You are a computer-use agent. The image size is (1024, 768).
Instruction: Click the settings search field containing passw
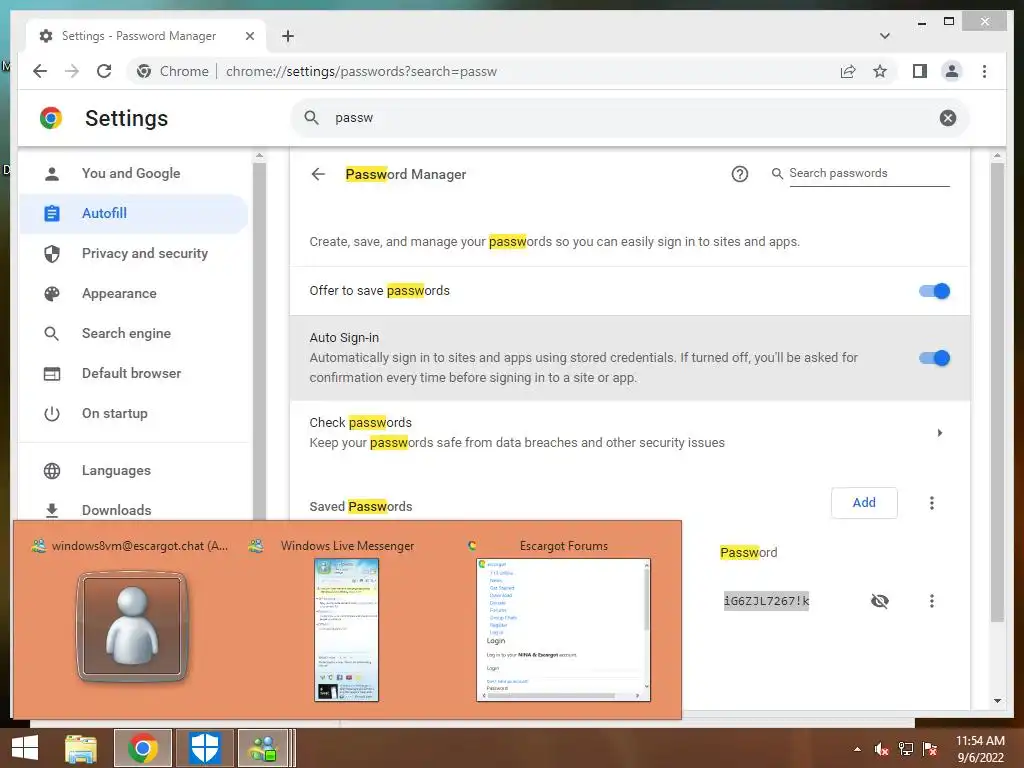pyautogui.click(x=630, y=118)
